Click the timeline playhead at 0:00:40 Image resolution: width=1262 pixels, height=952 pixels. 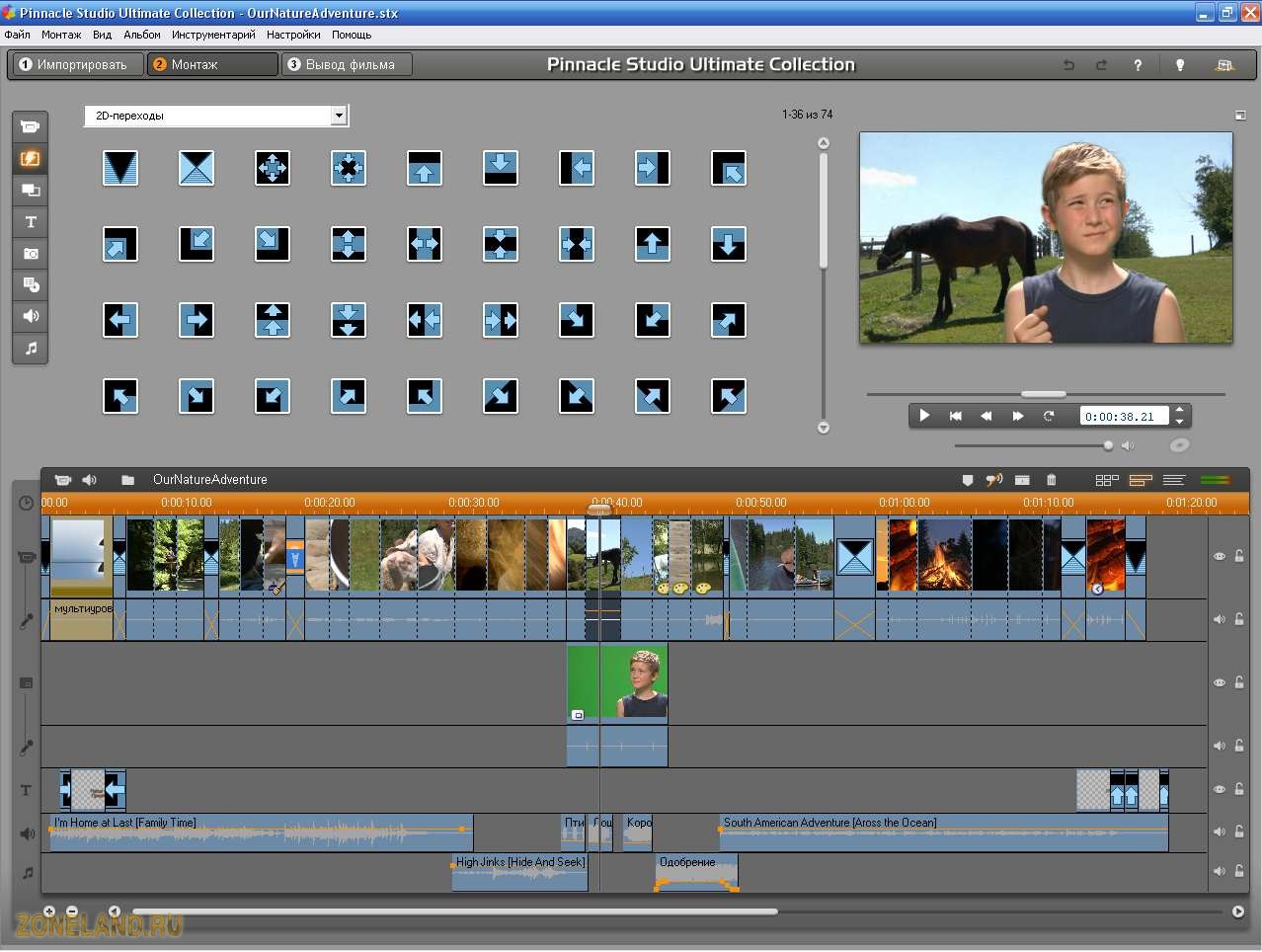(x=600, y=509)
